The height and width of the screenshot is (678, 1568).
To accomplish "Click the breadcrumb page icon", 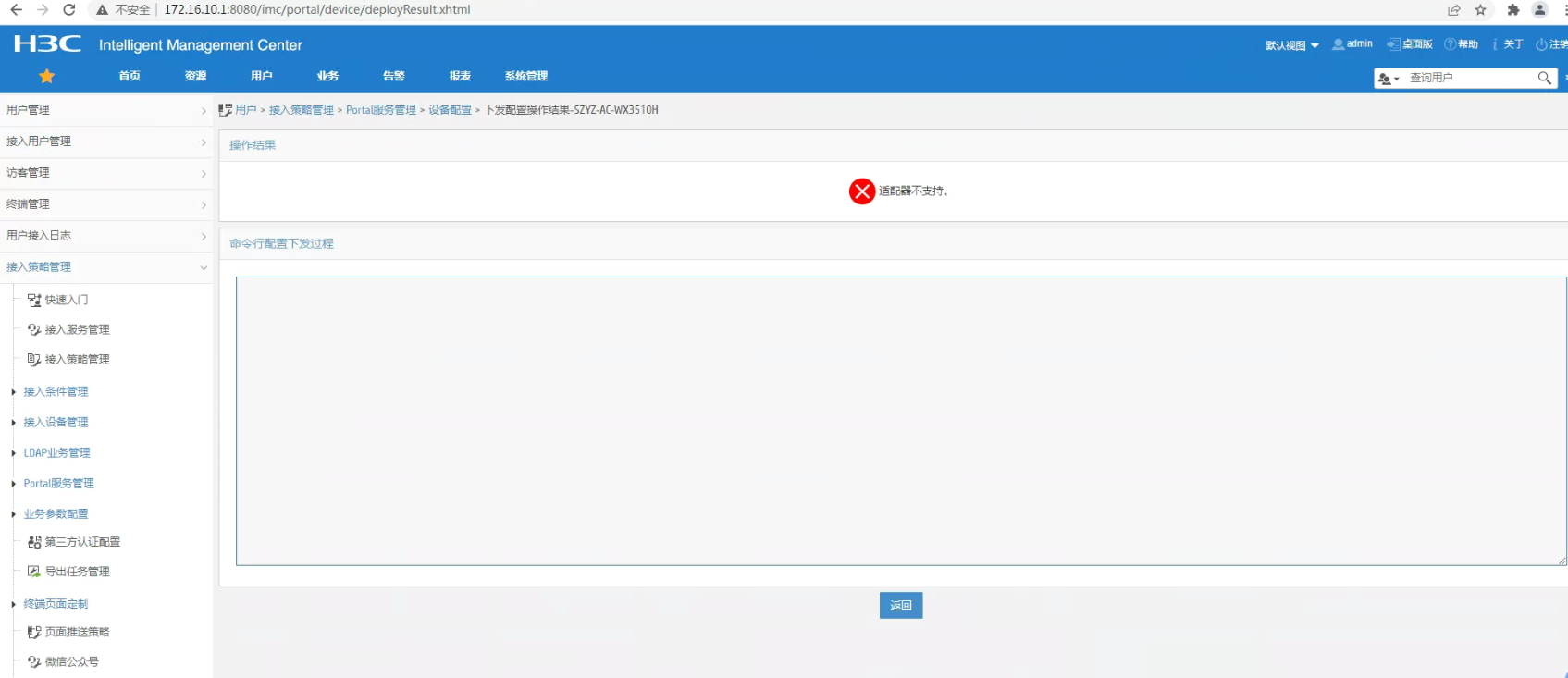I will point(225,110).
